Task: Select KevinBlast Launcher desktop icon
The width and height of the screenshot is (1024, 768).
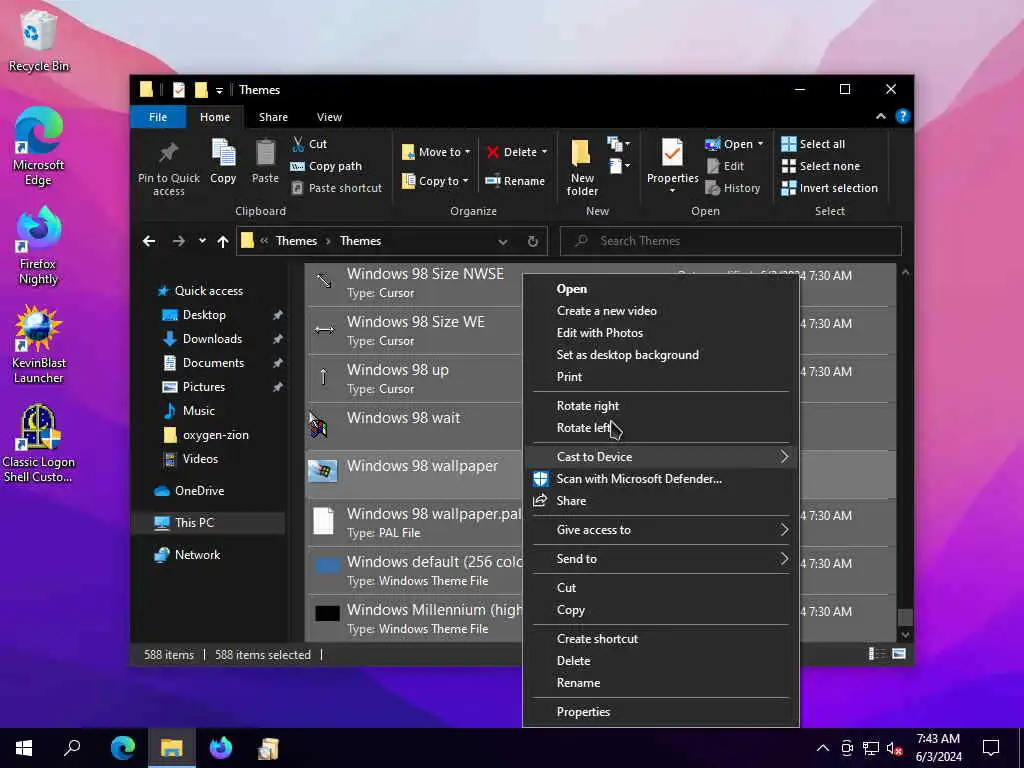Action: 39,345
